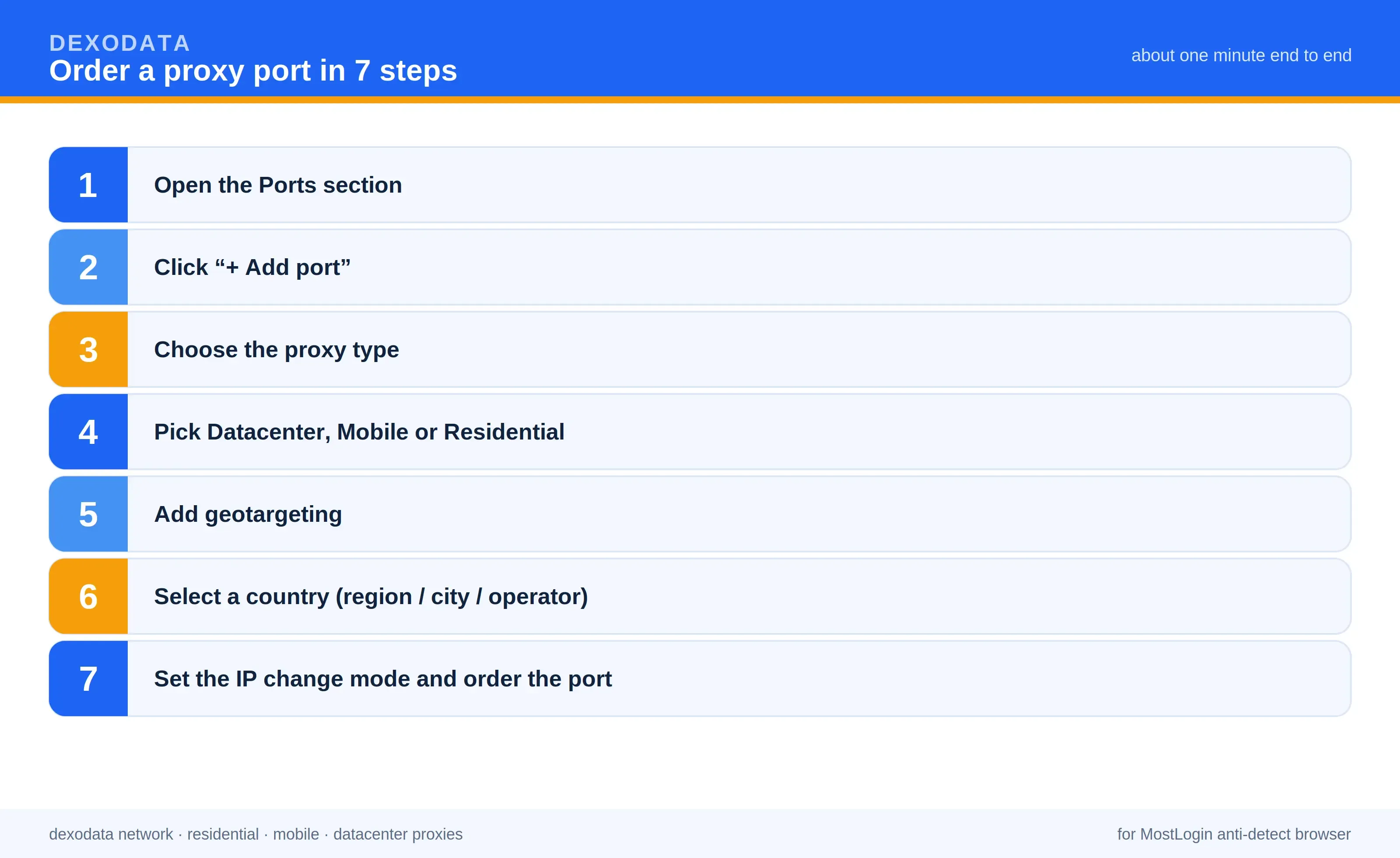Click the orange step 6 number badge
The height and width of the screenshot is (858, 1400).
tap(88, 597)
